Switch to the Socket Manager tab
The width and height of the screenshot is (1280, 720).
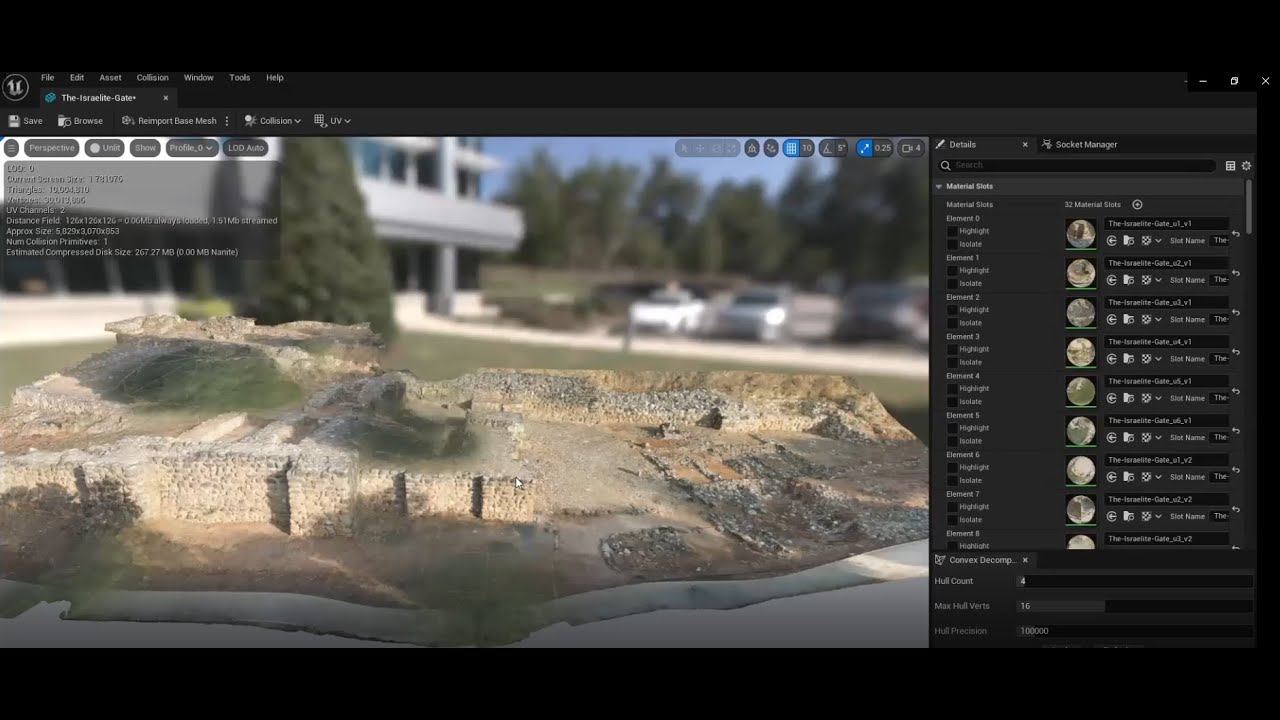tap(1079, 145)
